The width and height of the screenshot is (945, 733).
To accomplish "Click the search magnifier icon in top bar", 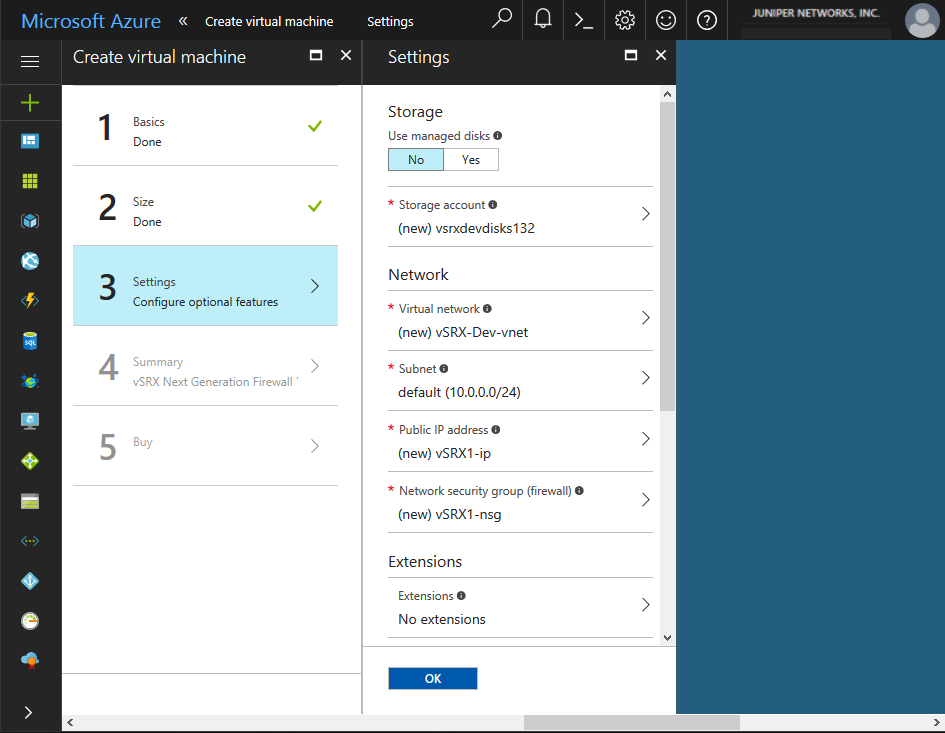I will [x=502, y=20].
